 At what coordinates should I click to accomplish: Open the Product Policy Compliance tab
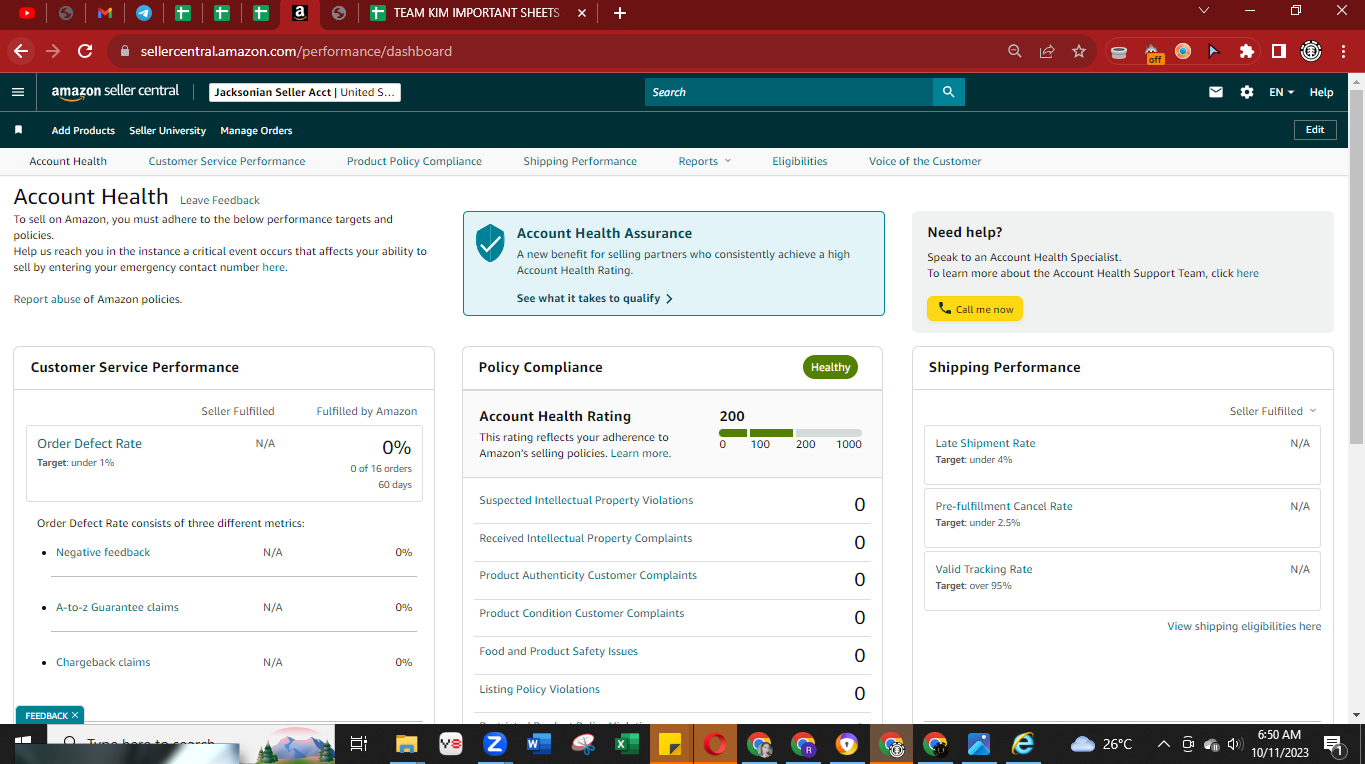(414, 161)
